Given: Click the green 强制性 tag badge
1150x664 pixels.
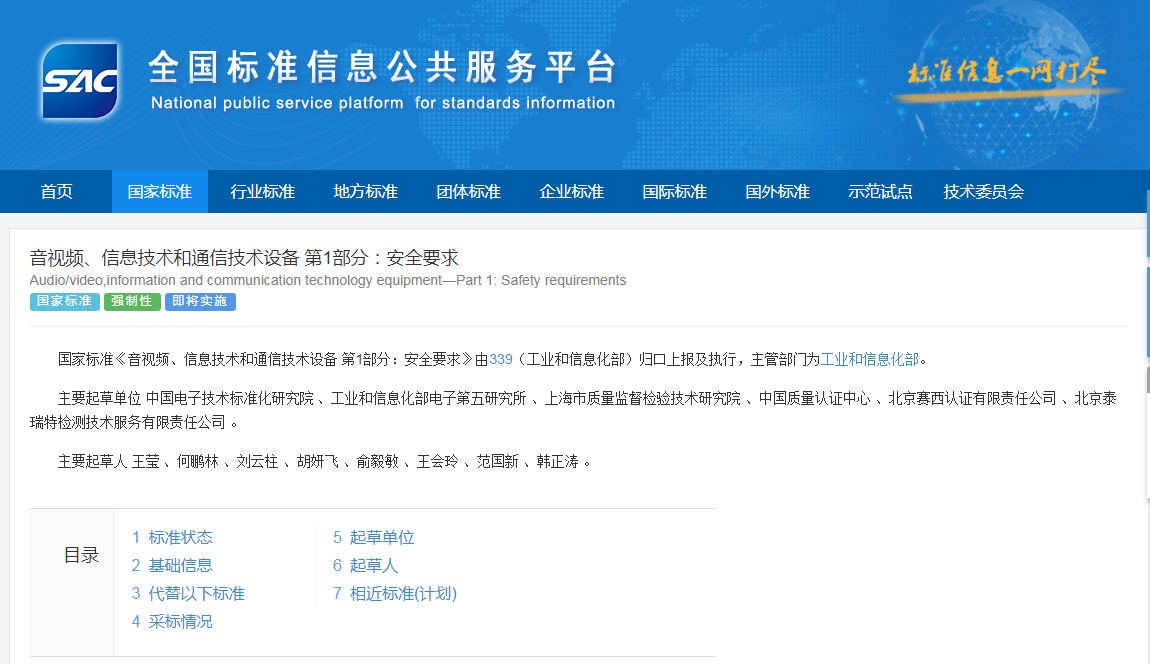Looking at the screenshot, I should pos(132,301).
